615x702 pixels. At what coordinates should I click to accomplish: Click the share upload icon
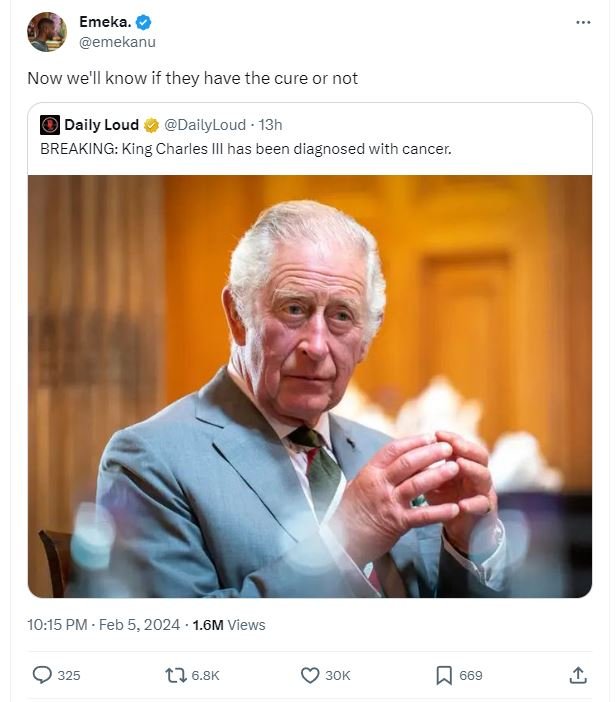(577, 675)
